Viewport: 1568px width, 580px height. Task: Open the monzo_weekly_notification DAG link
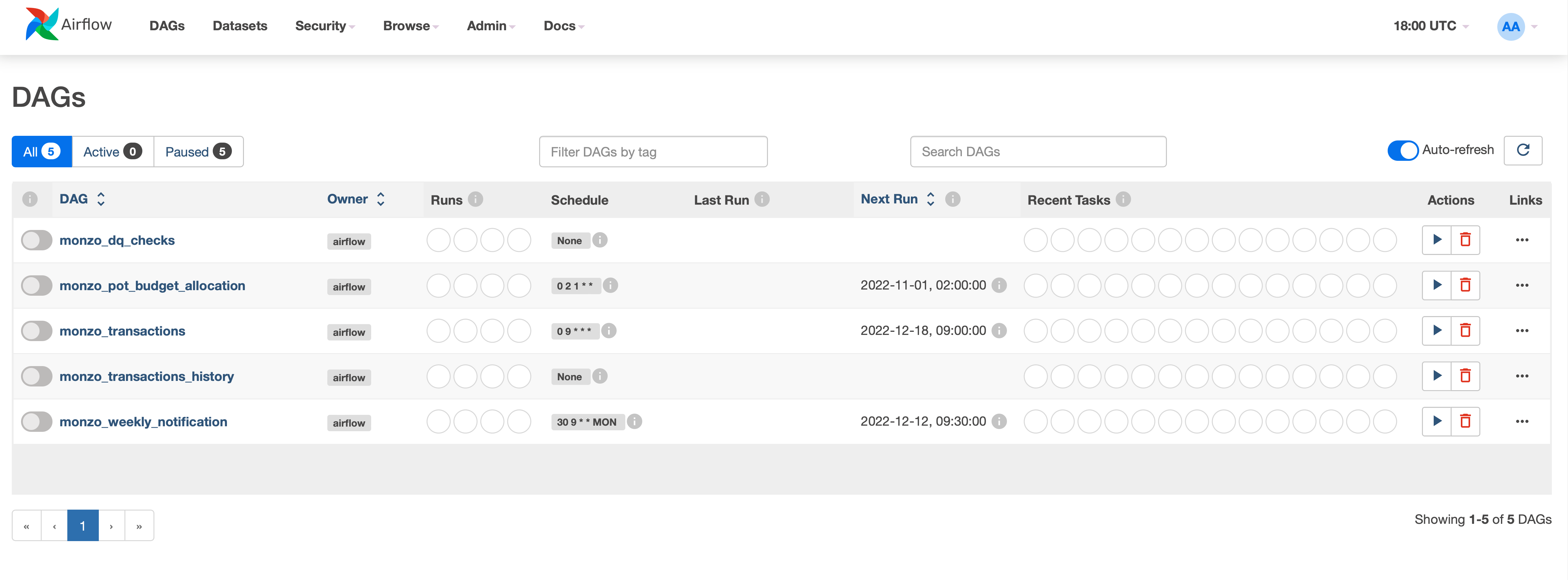pyautogui.click(x=143, y=421)
